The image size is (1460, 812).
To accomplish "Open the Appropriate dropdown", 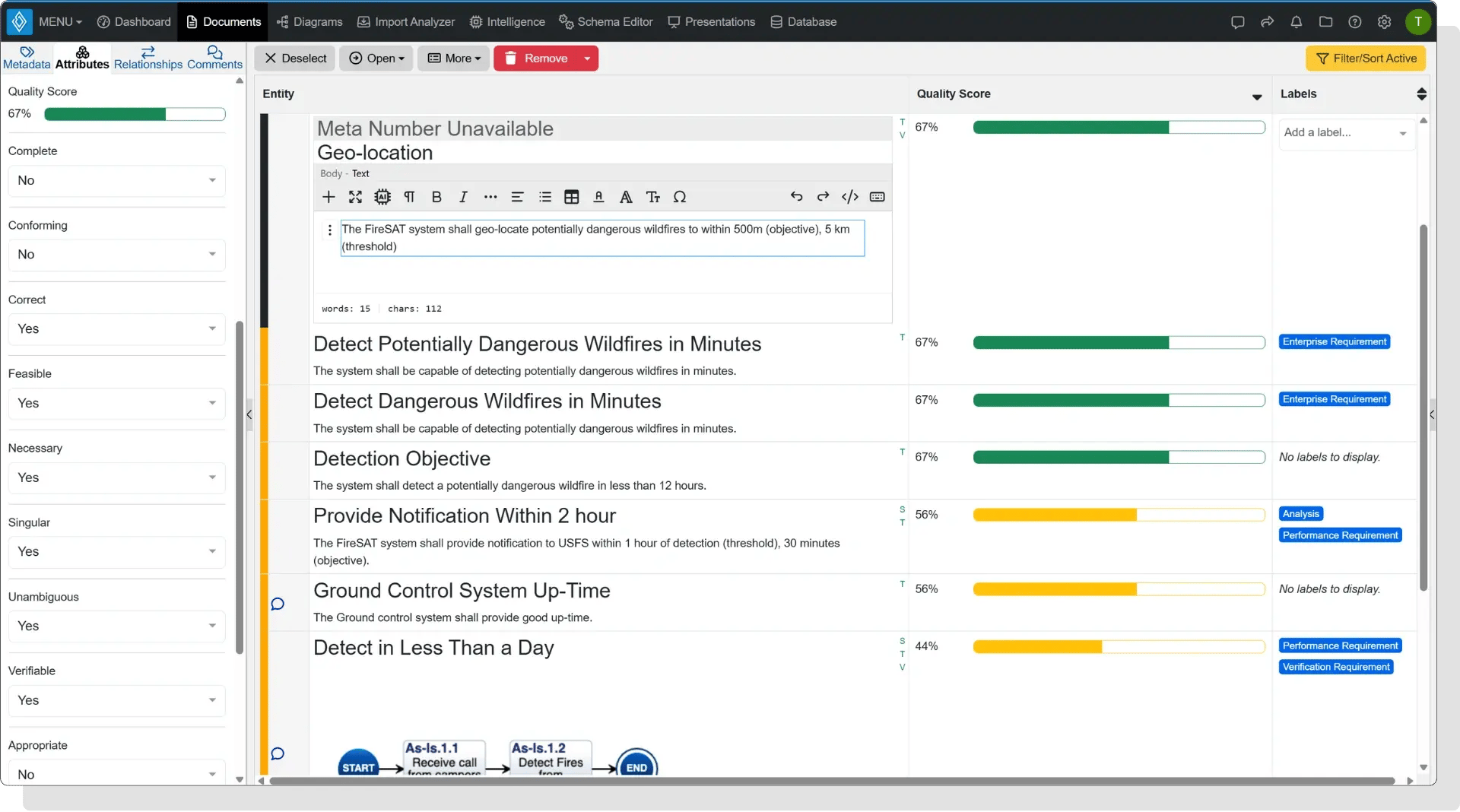I will (x=117, y=774).
